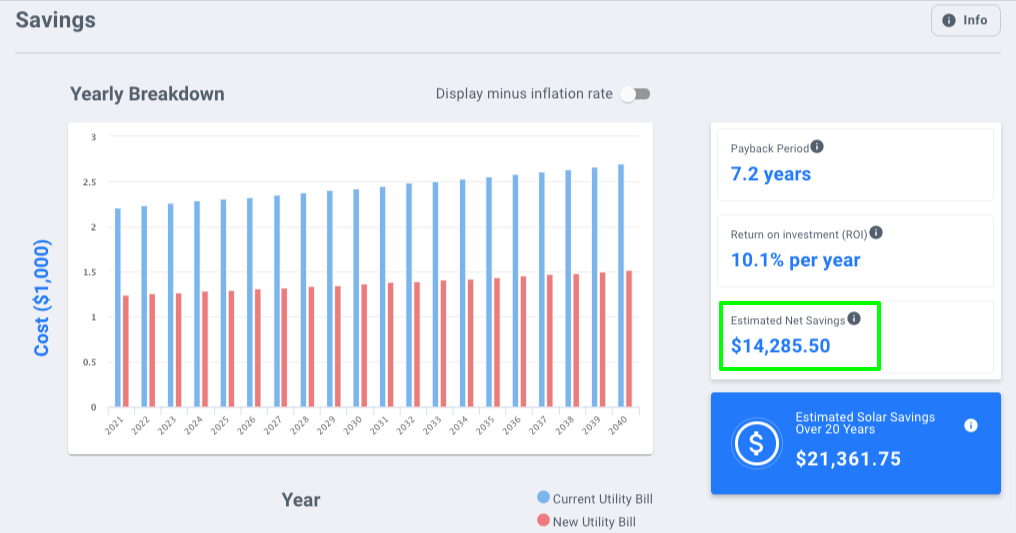
Task: Click the $21,361.75 solar savings amount
Action: click(x=848, y=459)
